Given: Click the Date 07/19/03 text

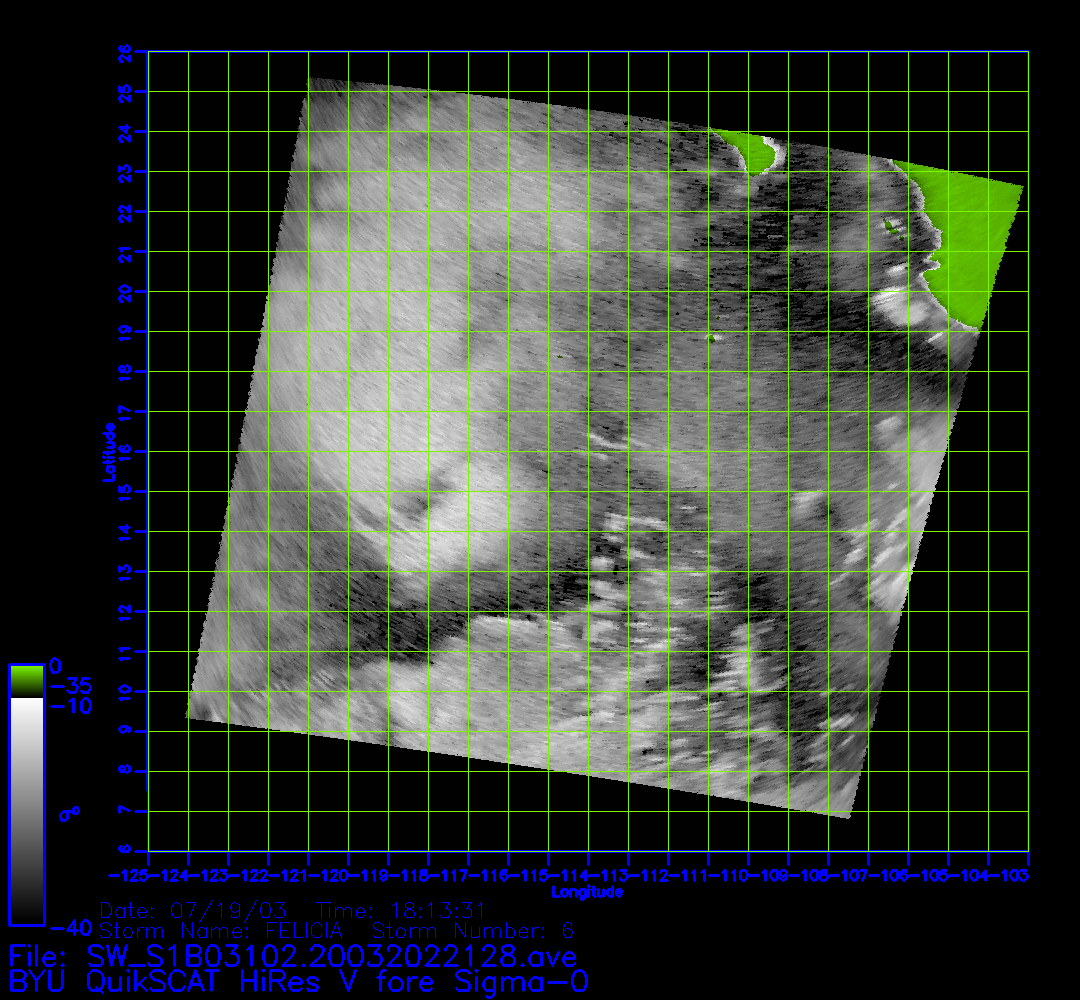Looking at the screenshot, I should pos(193,910).
